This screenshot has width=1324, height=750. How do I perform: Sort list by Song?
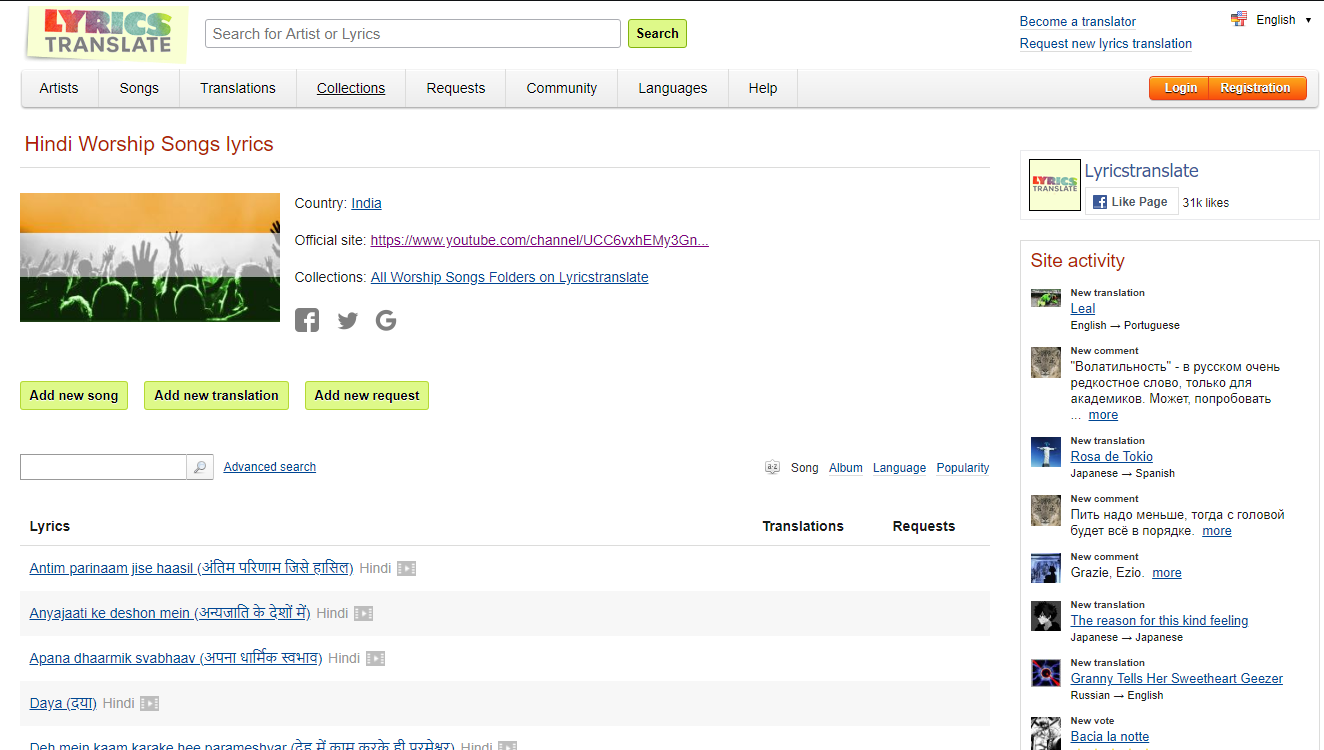805,468
